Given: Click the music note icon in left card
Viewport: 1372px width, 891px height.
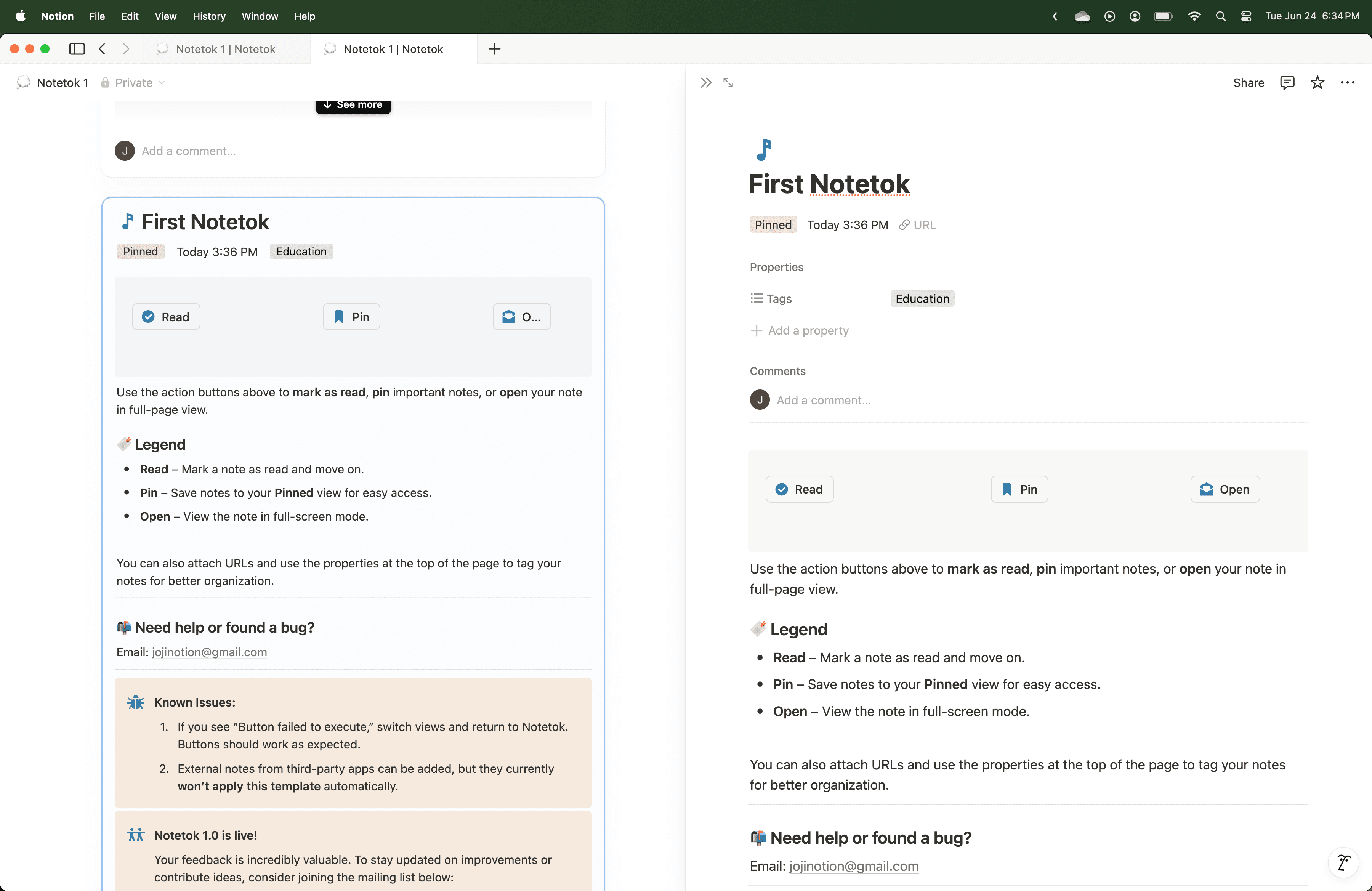Looking at the screenshot, I should point(127,221).
